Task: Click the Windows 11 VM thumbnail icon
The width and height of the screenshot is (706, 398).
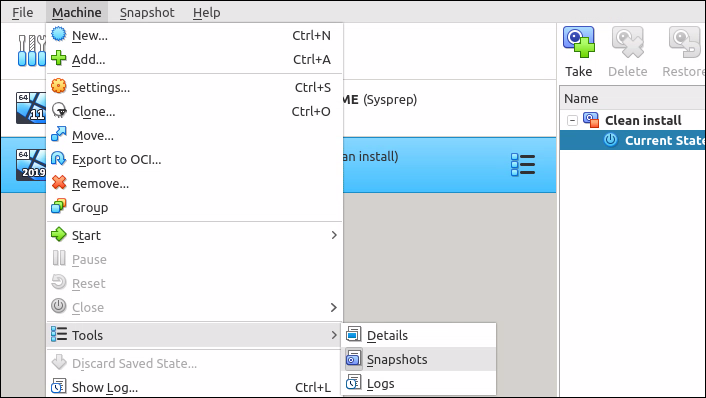Action: tap(31, 108)
